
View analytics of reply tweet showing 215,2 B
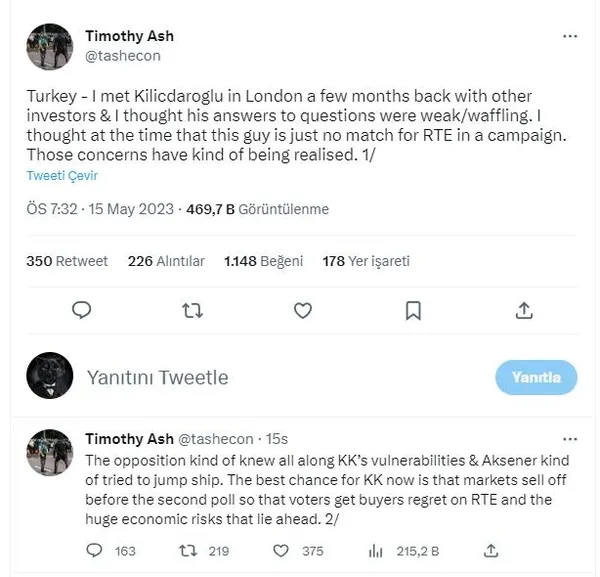(x=375, y=551)
